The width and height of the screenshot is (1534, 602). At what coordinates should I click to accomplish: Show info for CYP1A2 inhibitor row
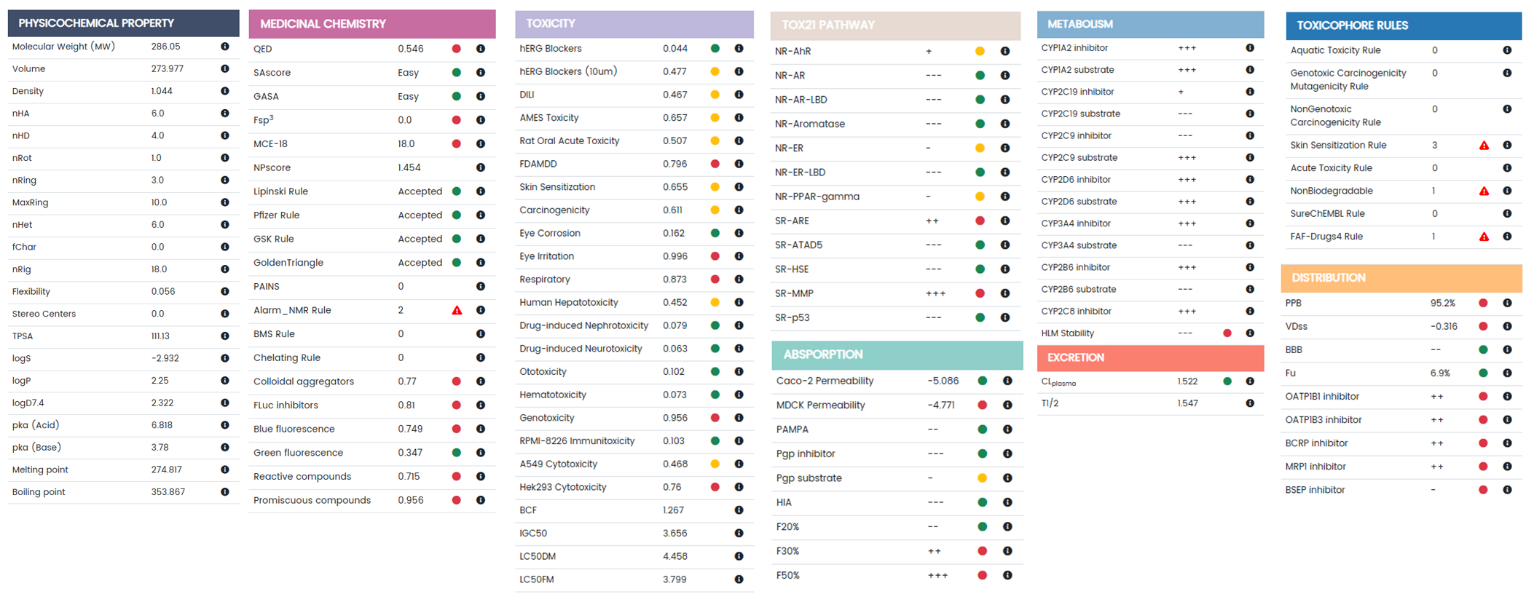pos(1249,48)
